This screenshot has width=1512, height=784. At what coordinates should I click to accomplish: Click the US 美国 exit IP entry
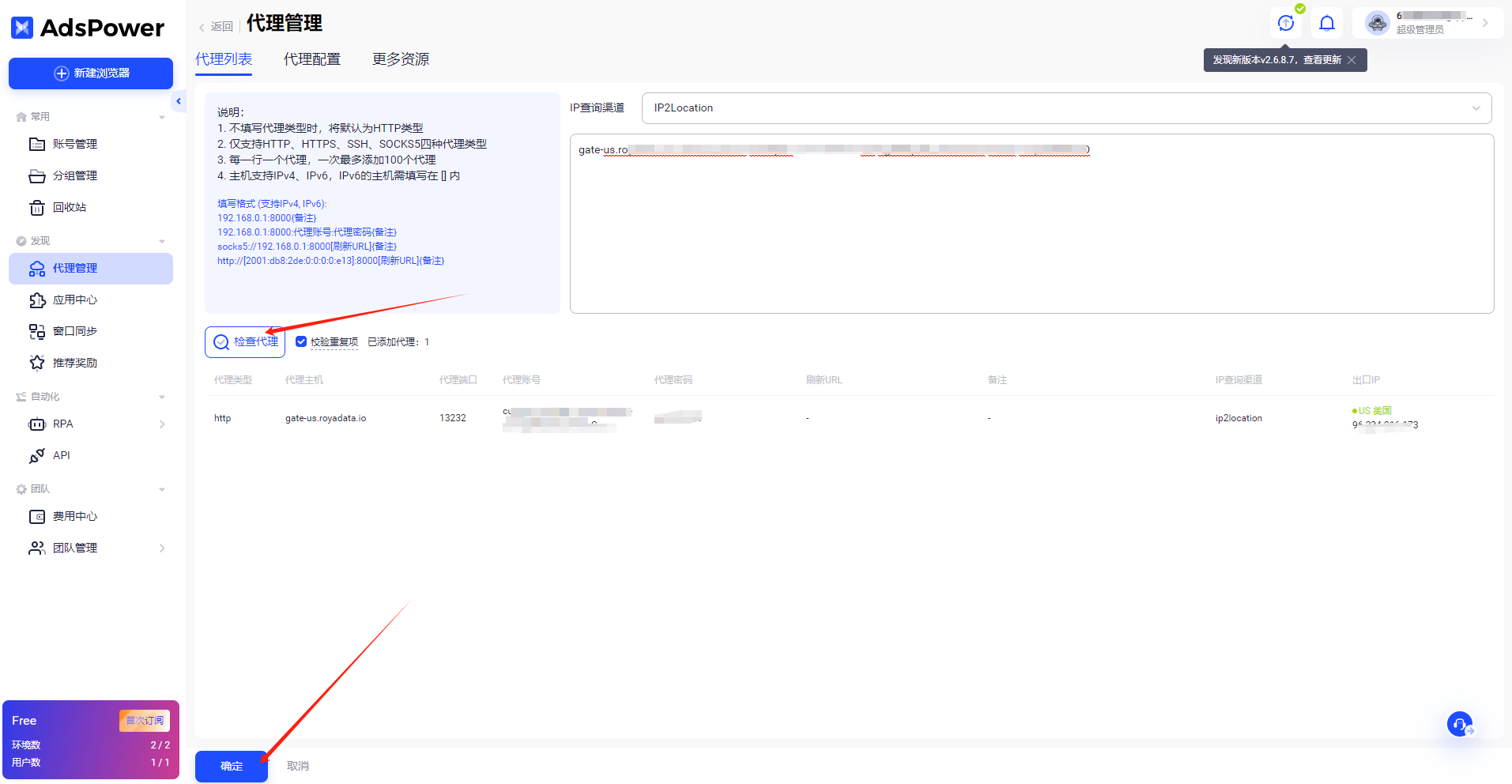pyautogui.click(x=1372, y=411)
